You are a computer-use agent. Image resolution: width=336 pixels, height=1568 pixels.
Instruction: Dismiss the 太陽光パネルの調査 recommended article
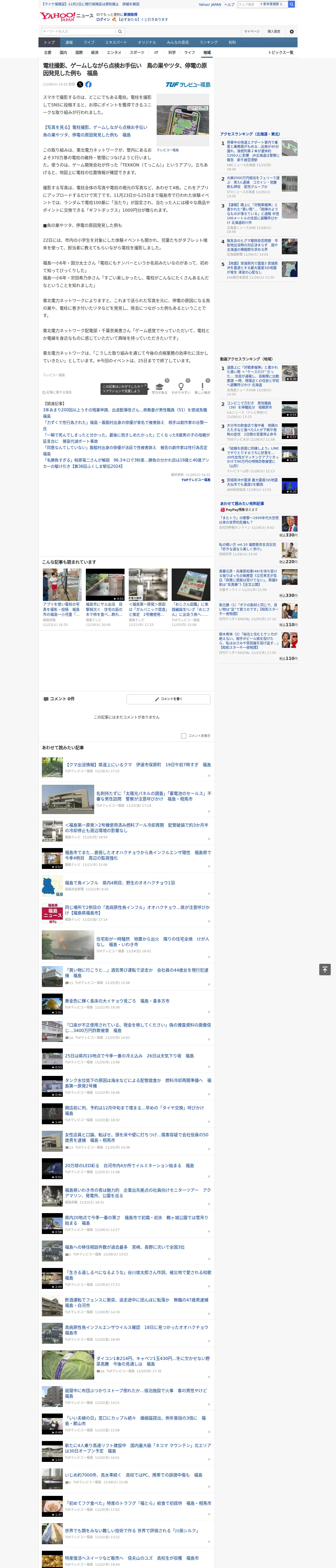(x=209, y=811)
